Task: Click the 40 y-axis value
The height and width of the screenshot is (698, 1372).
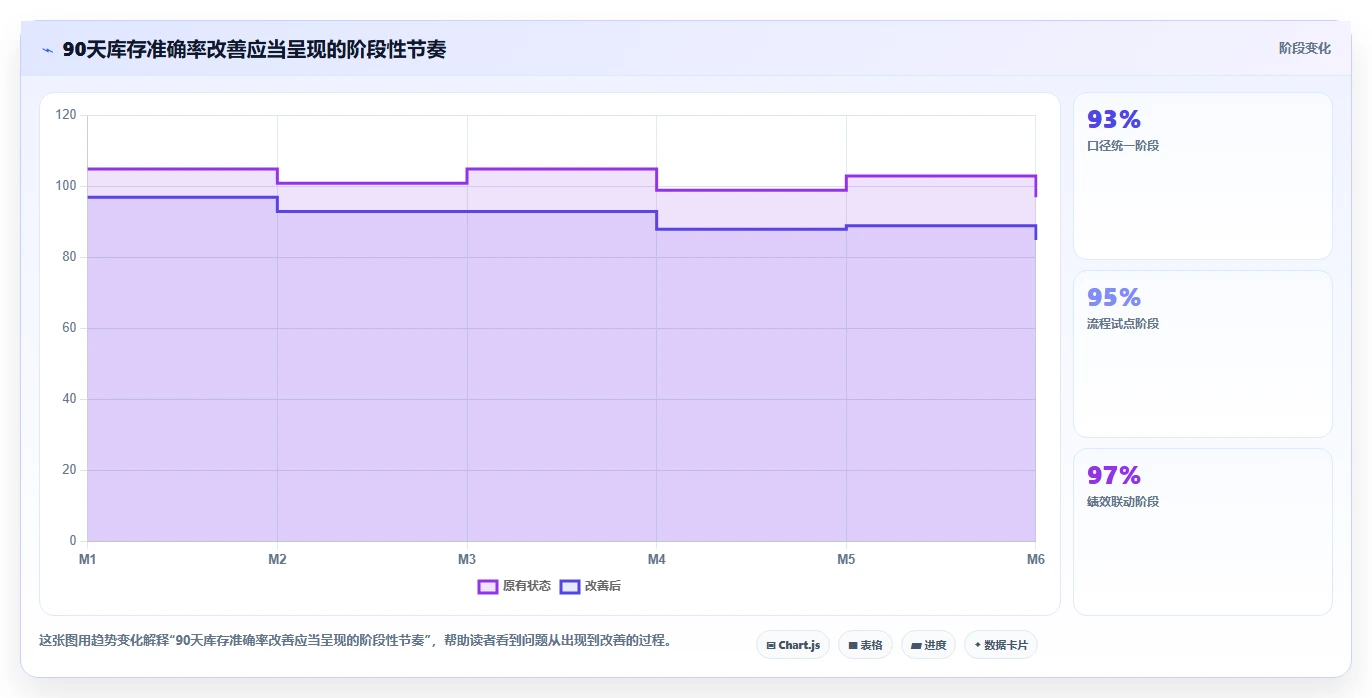Action: (69, 399)
